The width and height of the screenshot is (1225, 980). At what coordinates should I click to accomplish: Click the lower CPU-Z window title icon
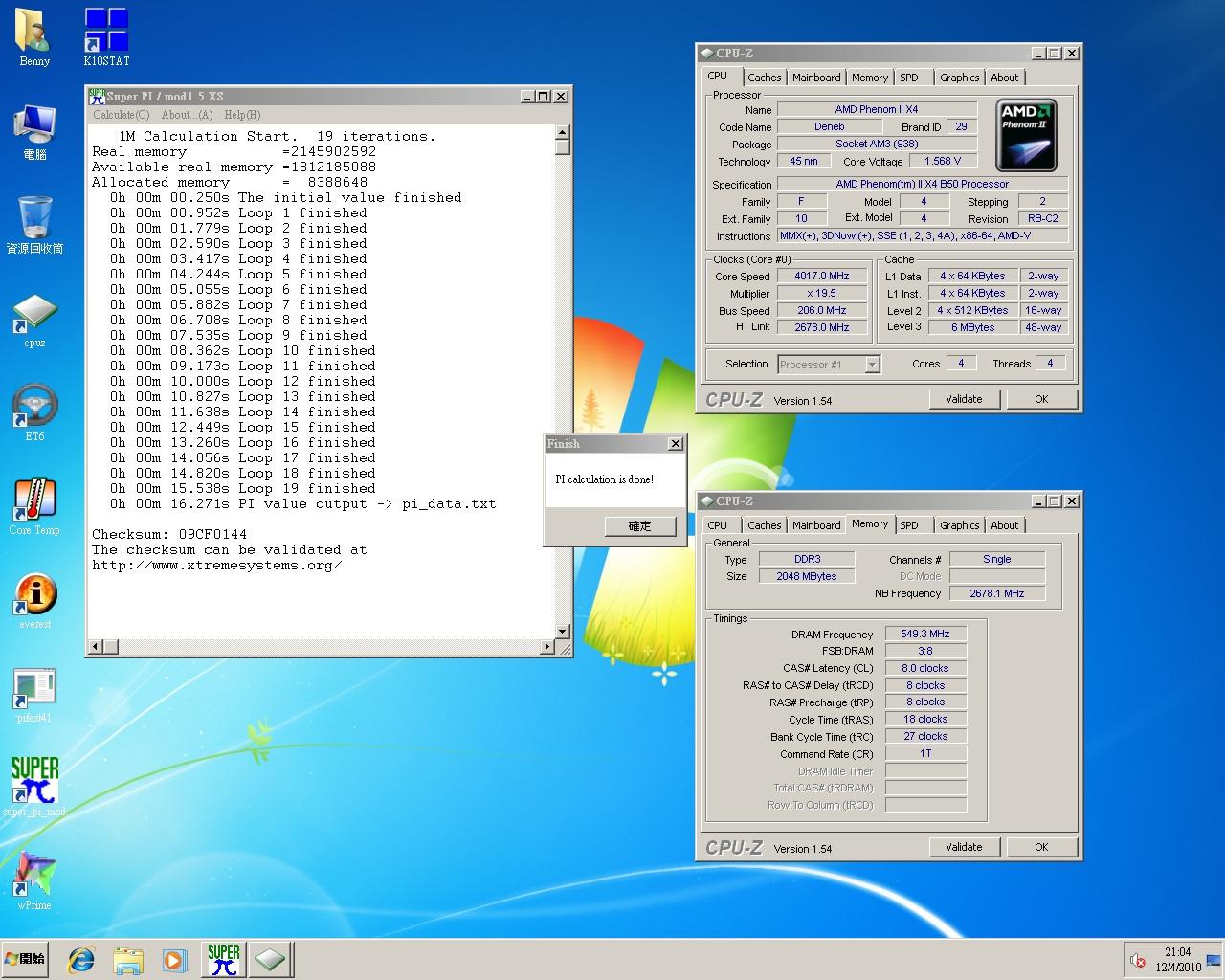pyautogui.click(x=706, y=501)
